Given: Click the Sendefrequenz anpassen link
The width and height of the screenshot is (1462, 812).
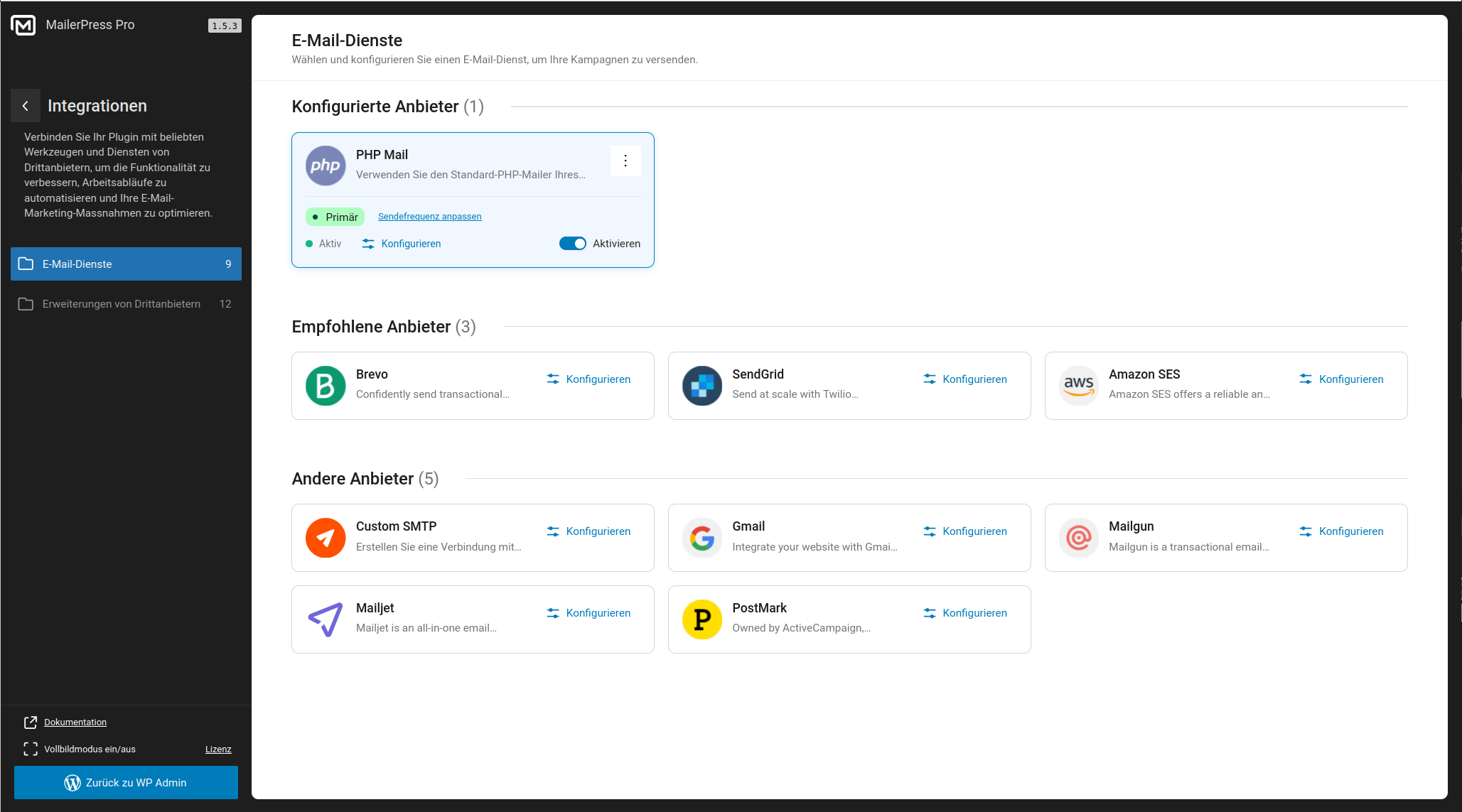Looking at the screenshot, I should pyautogui.click(x=429, y=217).
